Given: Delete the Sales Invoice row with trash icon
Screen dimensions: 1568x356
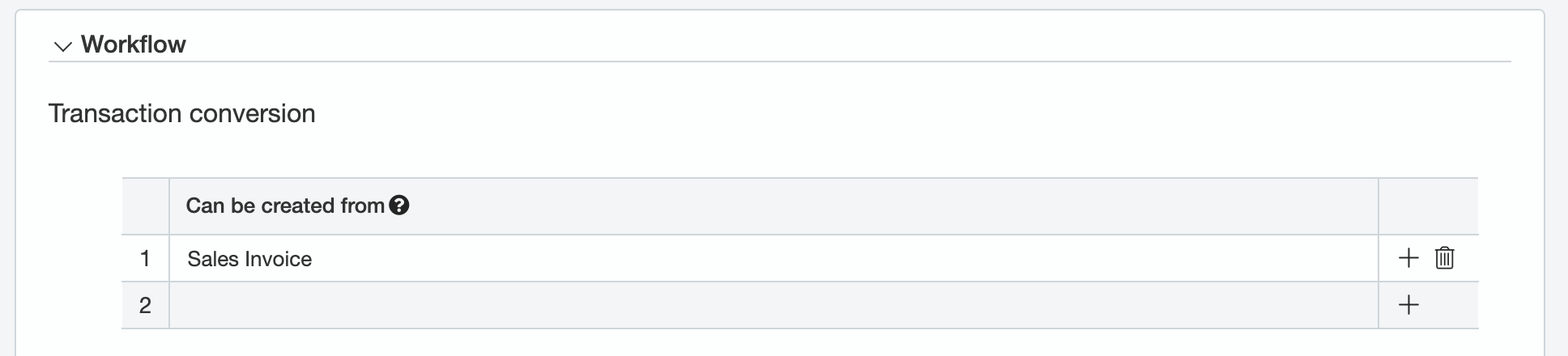Looking at the screenshot, I should click(1444, 258).
